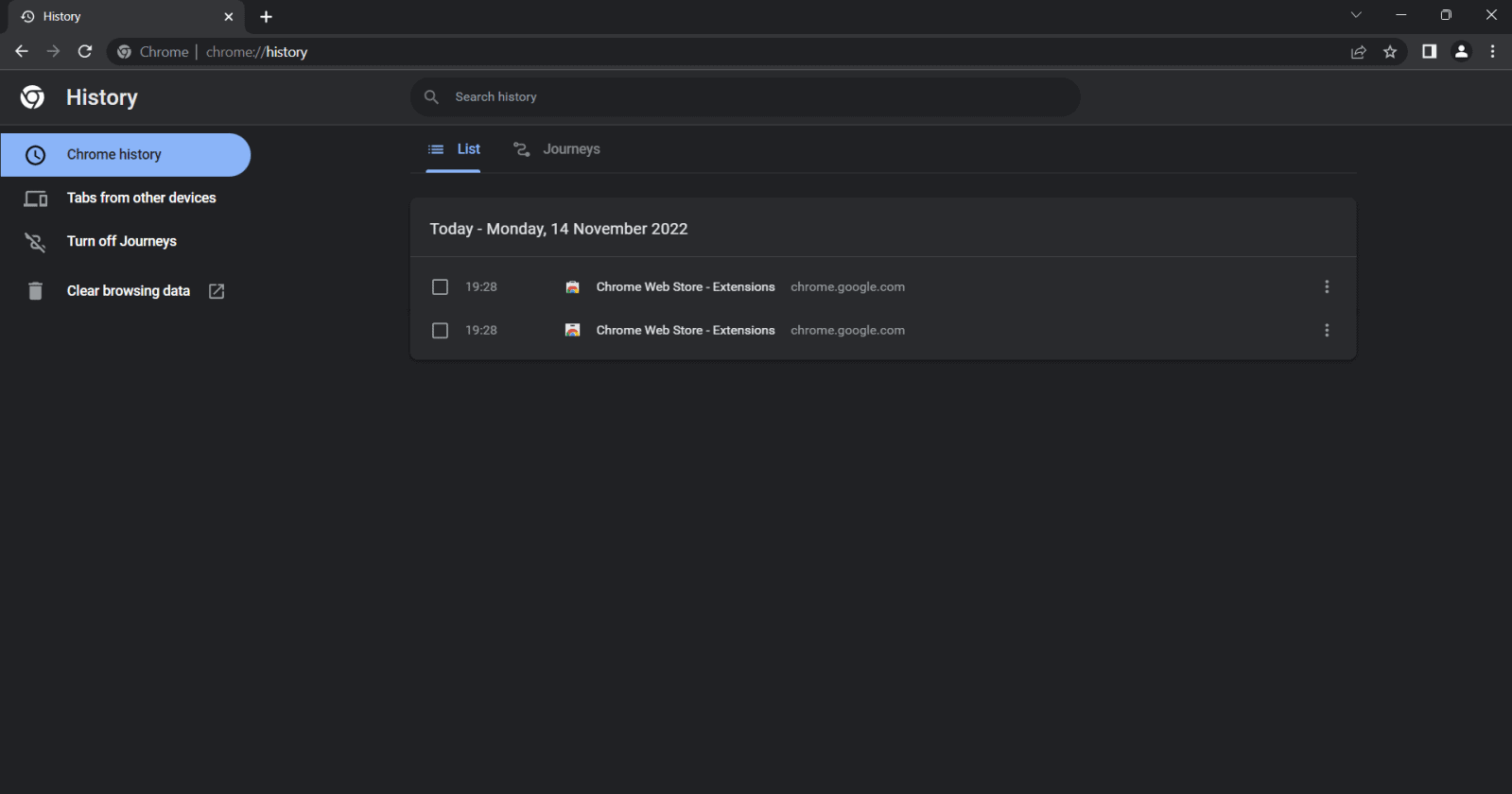Open first Chrome Web Store - Extensions link
Screen dimensions: 1512x794
click(x=685, y=287)
